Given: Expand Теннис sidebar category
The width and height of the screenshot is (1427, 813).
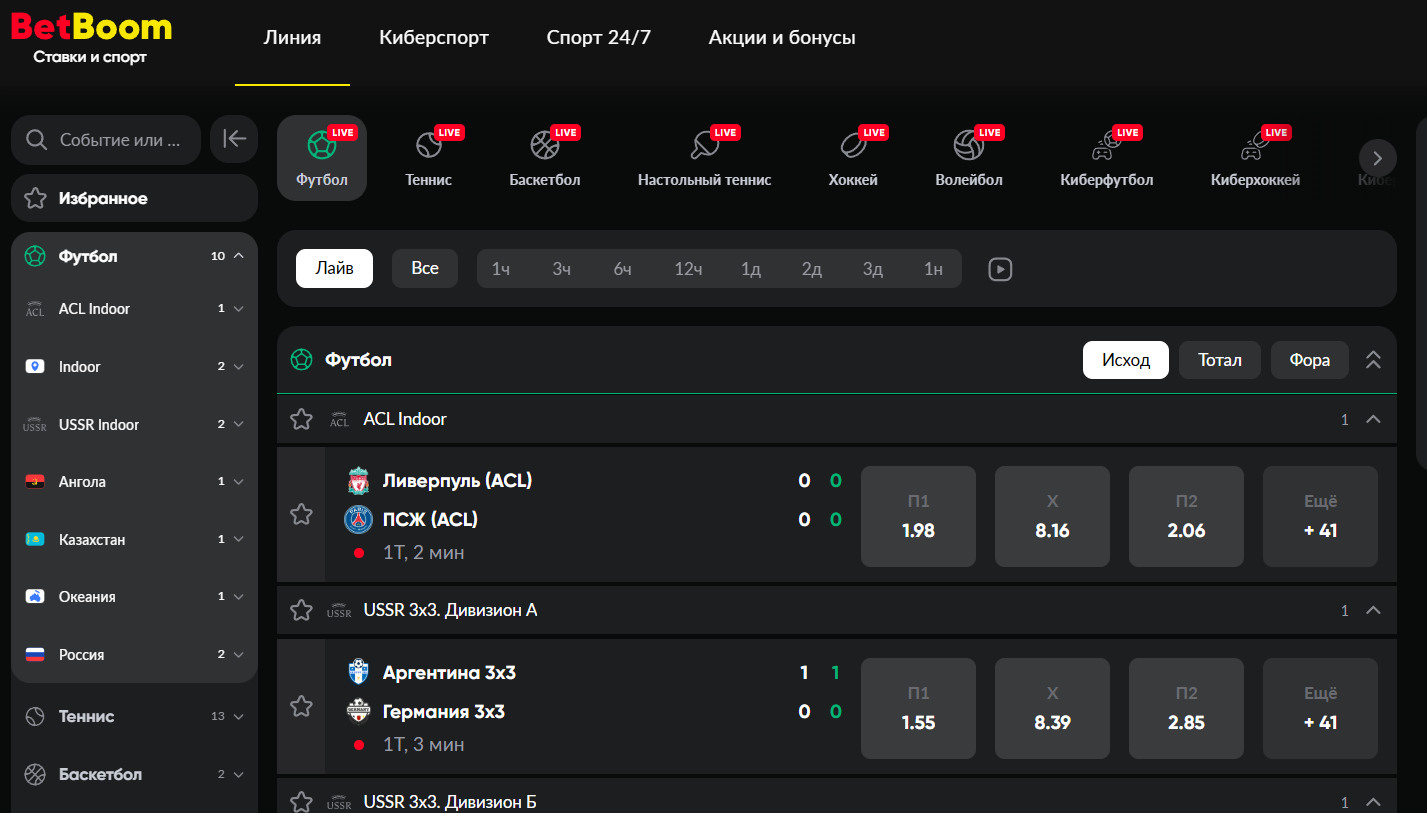Looking at the screenshot, I should click(238, 716).
